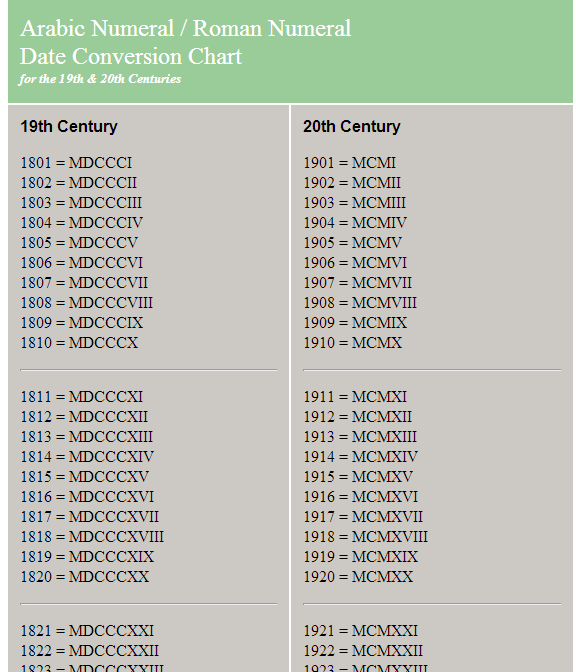Select the 20th Century heading
The image size is (576, 672).
click(x=352, y=126)
